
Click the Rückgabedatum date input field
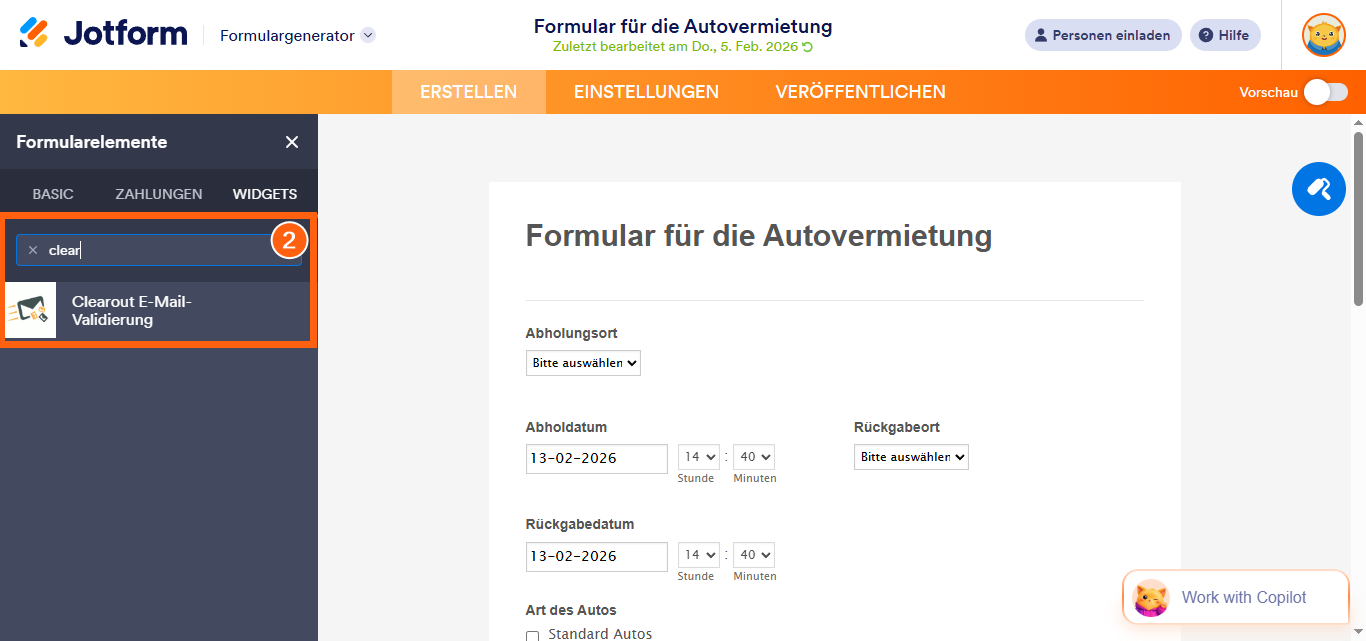click(x=596, y=555)
